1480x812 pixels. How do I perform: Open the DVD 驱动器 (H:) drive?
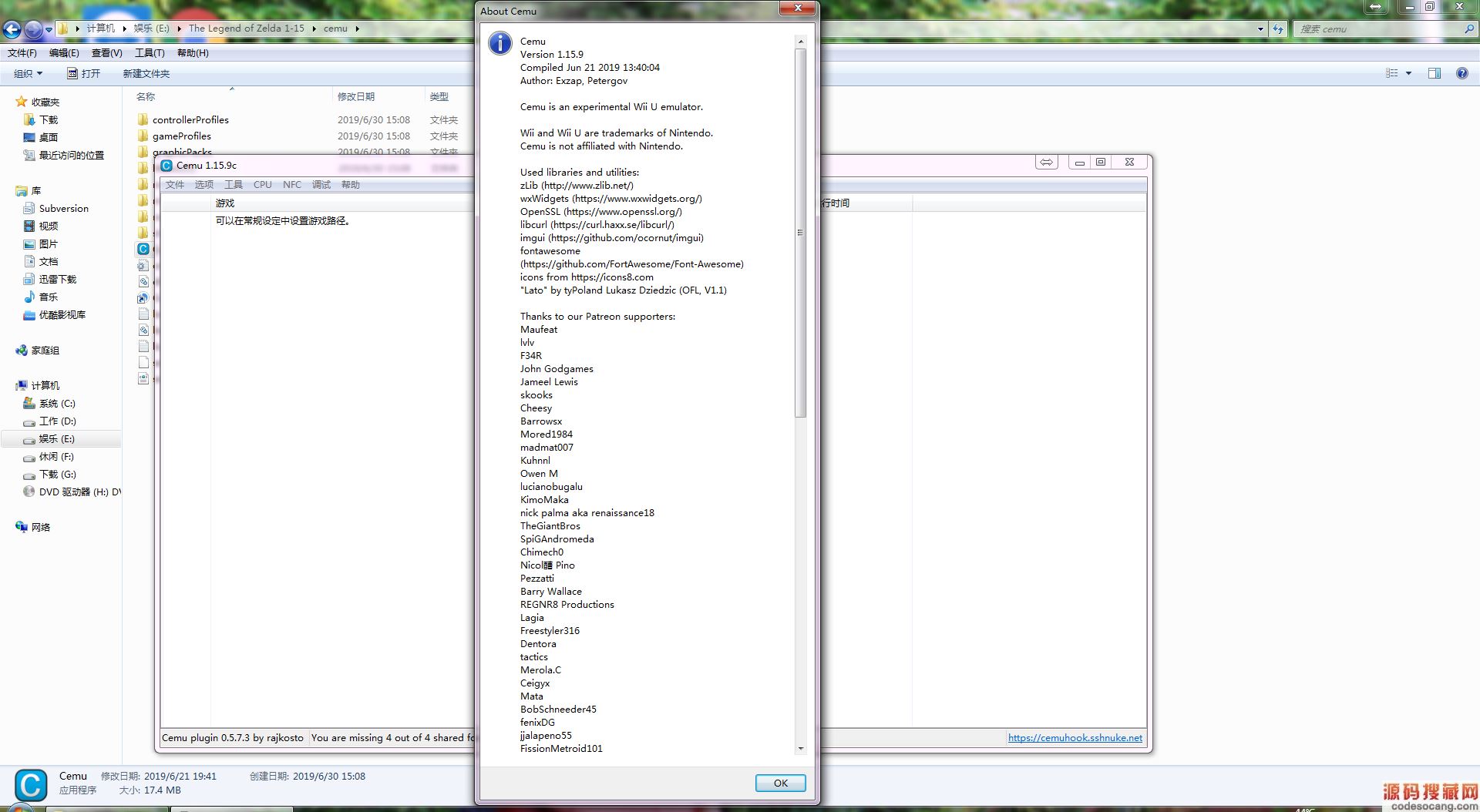pyautogui.click(x=72, y=492)
